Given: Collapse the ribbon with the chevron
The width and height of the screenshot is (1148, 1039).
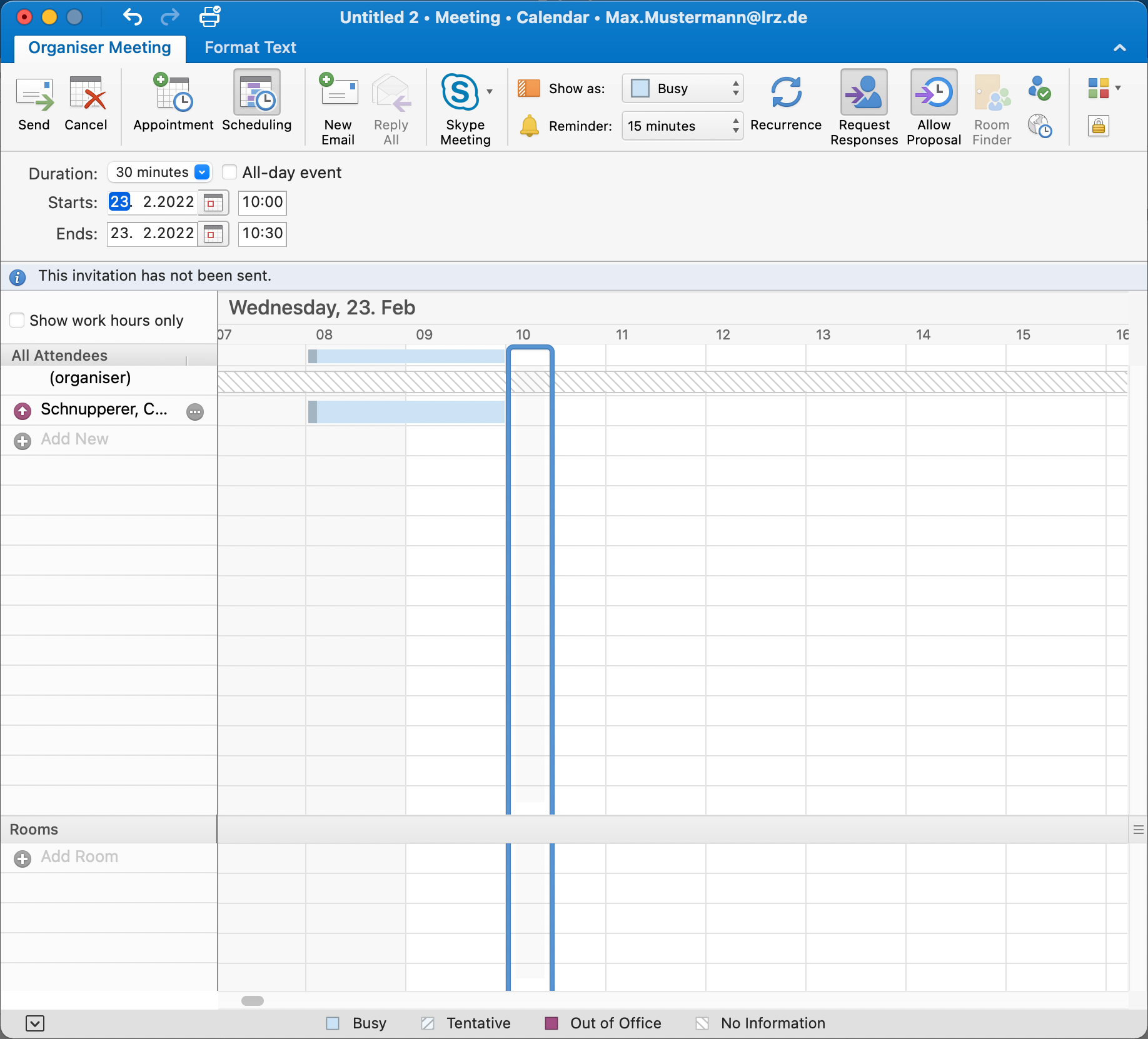Looking at the screenshot, I should click(x=1120, y=48).
